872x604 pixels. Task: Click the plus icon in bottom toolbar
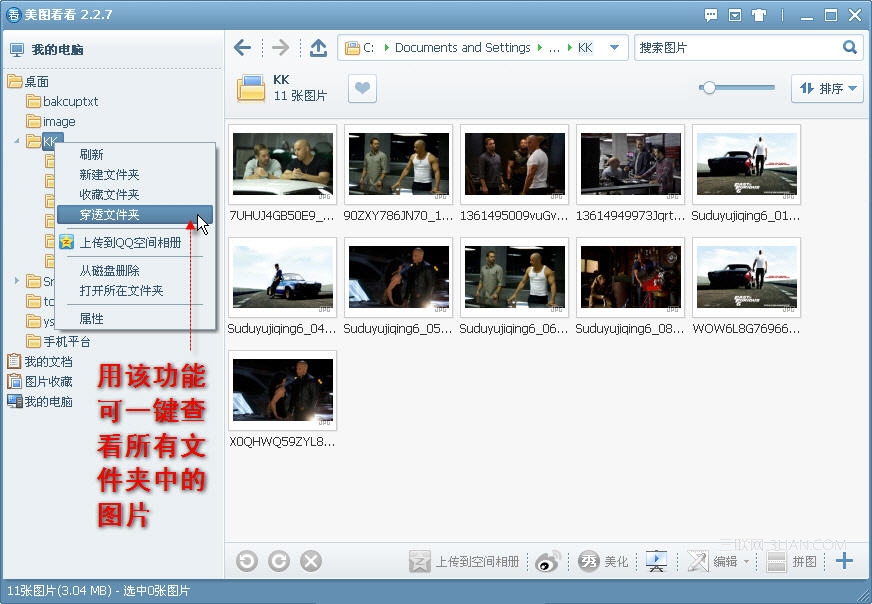click(844, 561)
